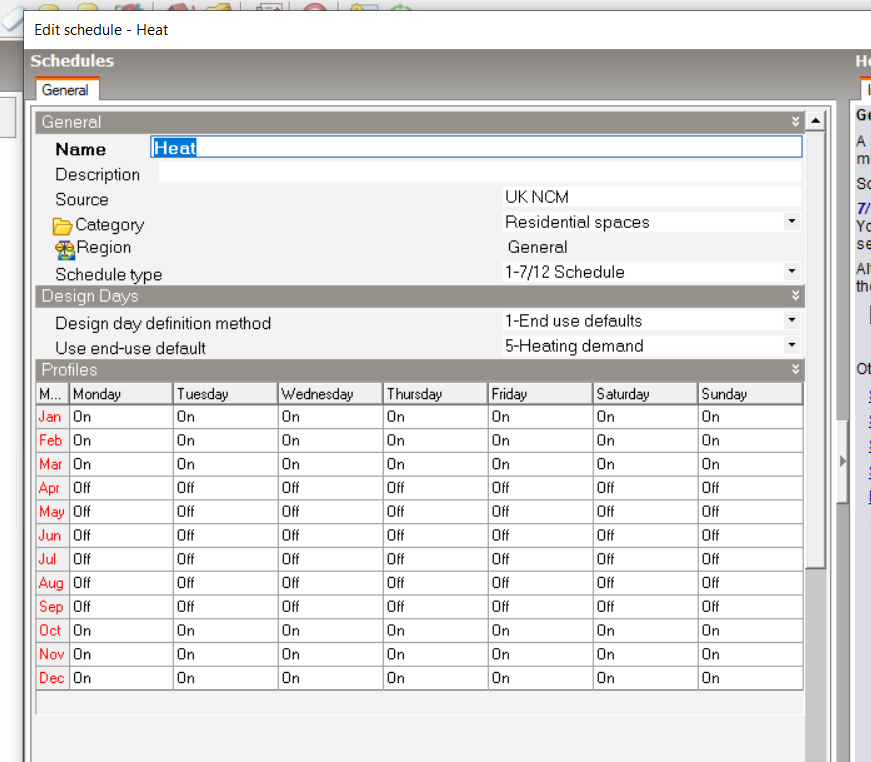Select September Saturday Off cell

point(645,606)
